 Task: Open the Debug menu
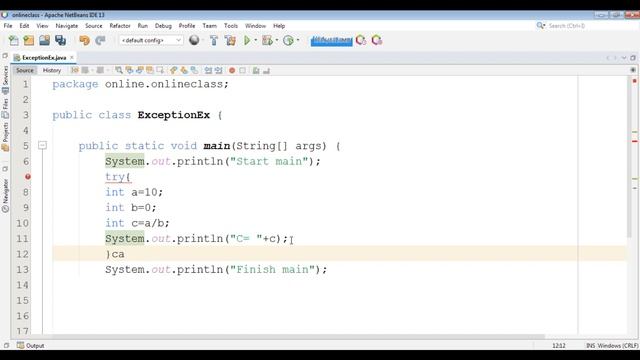[x=163, y=26]
